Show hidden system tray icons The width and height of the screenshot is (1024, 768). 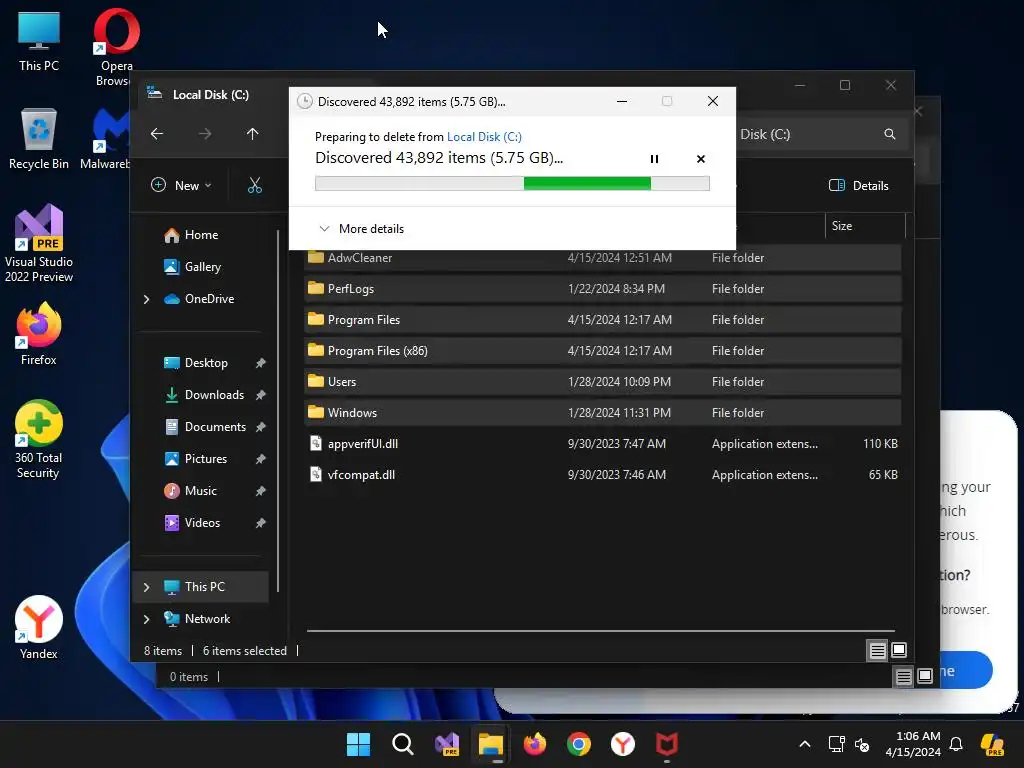click(x=805, y=744)
